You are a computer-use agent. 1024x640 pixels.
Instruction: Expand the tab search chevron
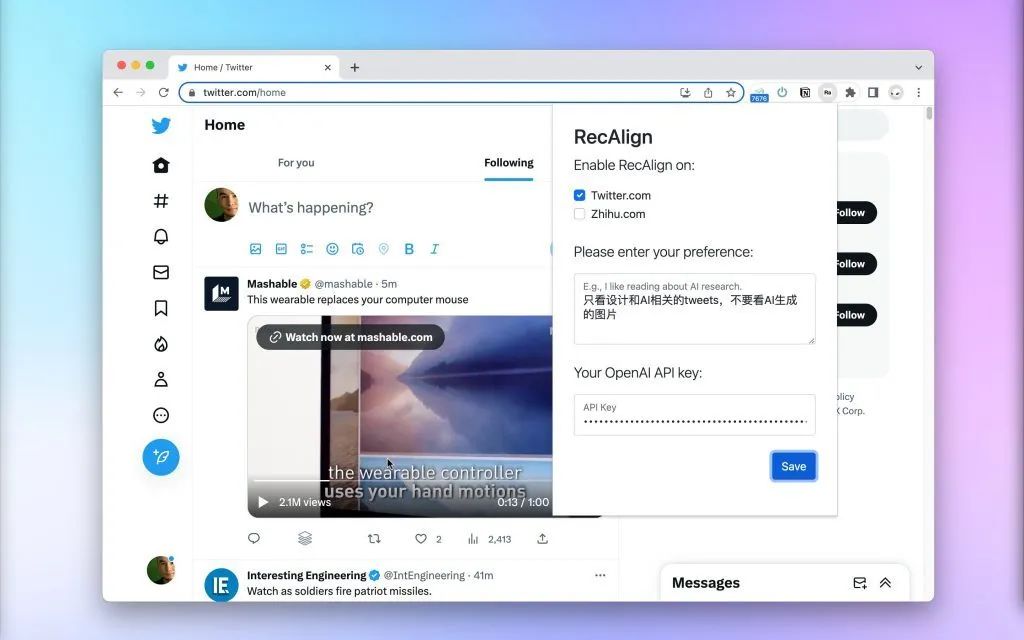918,67
